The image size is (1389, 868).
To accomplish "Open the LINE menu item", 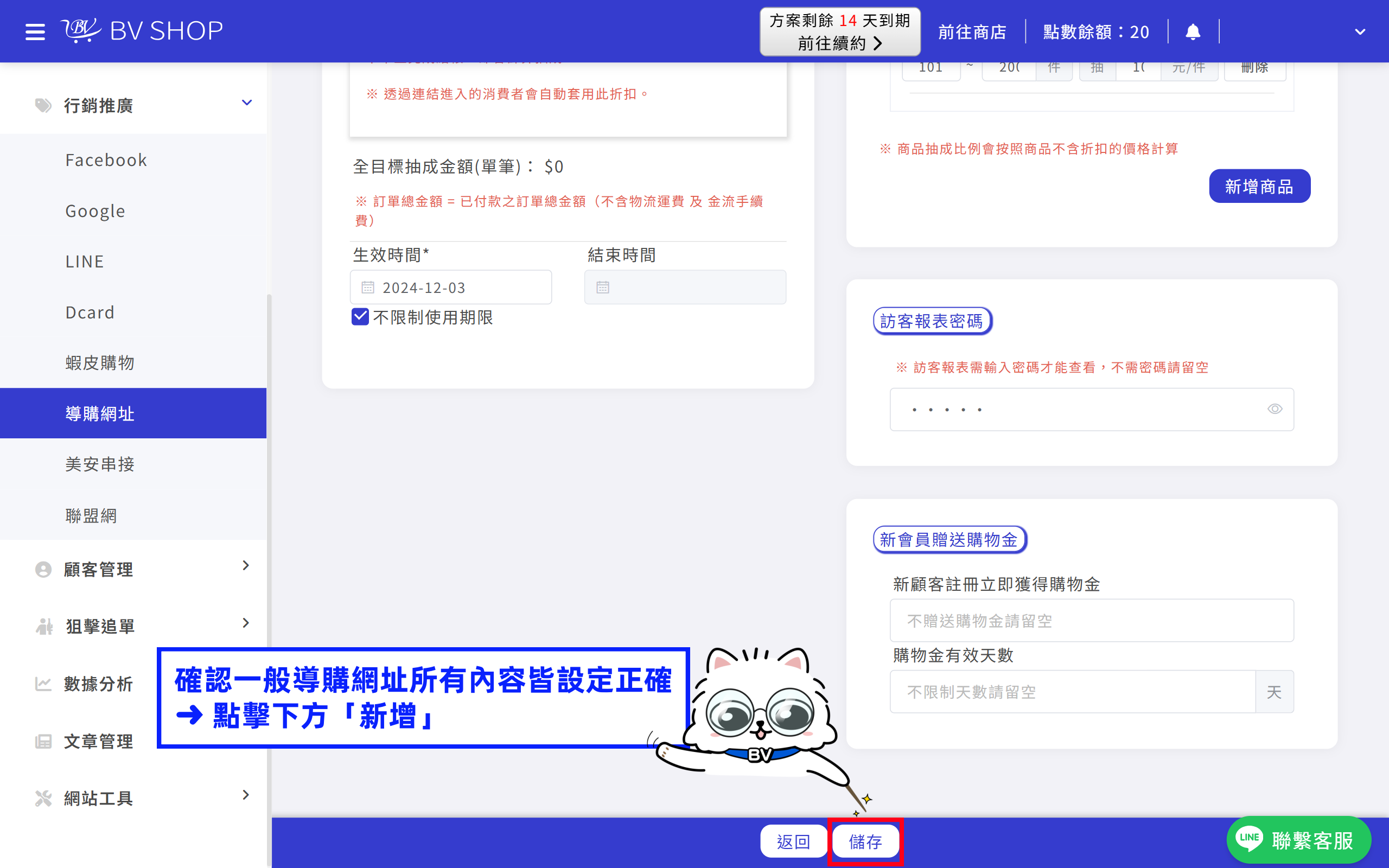I will [x=133, y=261].
